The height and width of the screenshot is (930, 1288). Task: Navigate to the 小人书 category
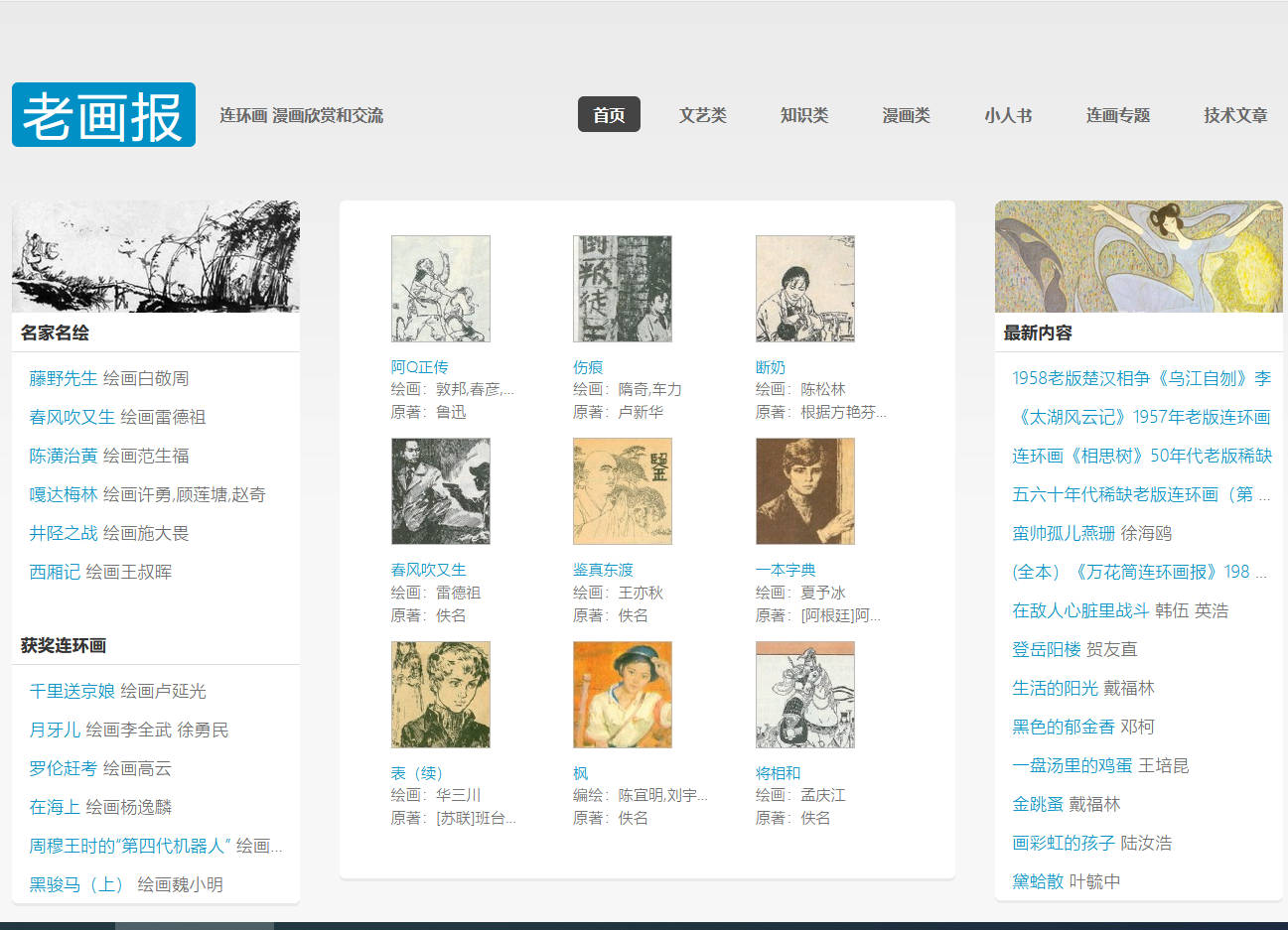pos(1008,115)
